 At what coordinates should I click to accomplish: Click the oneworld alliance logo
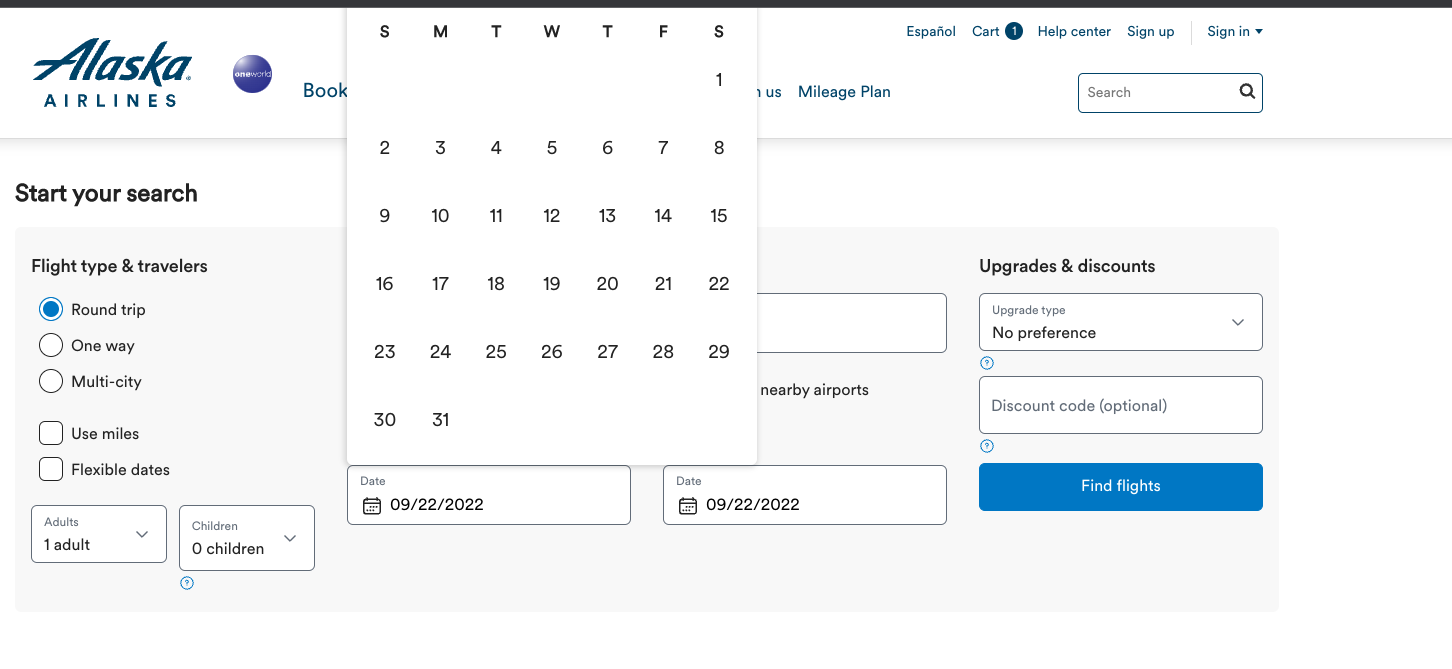click(252, 74)
